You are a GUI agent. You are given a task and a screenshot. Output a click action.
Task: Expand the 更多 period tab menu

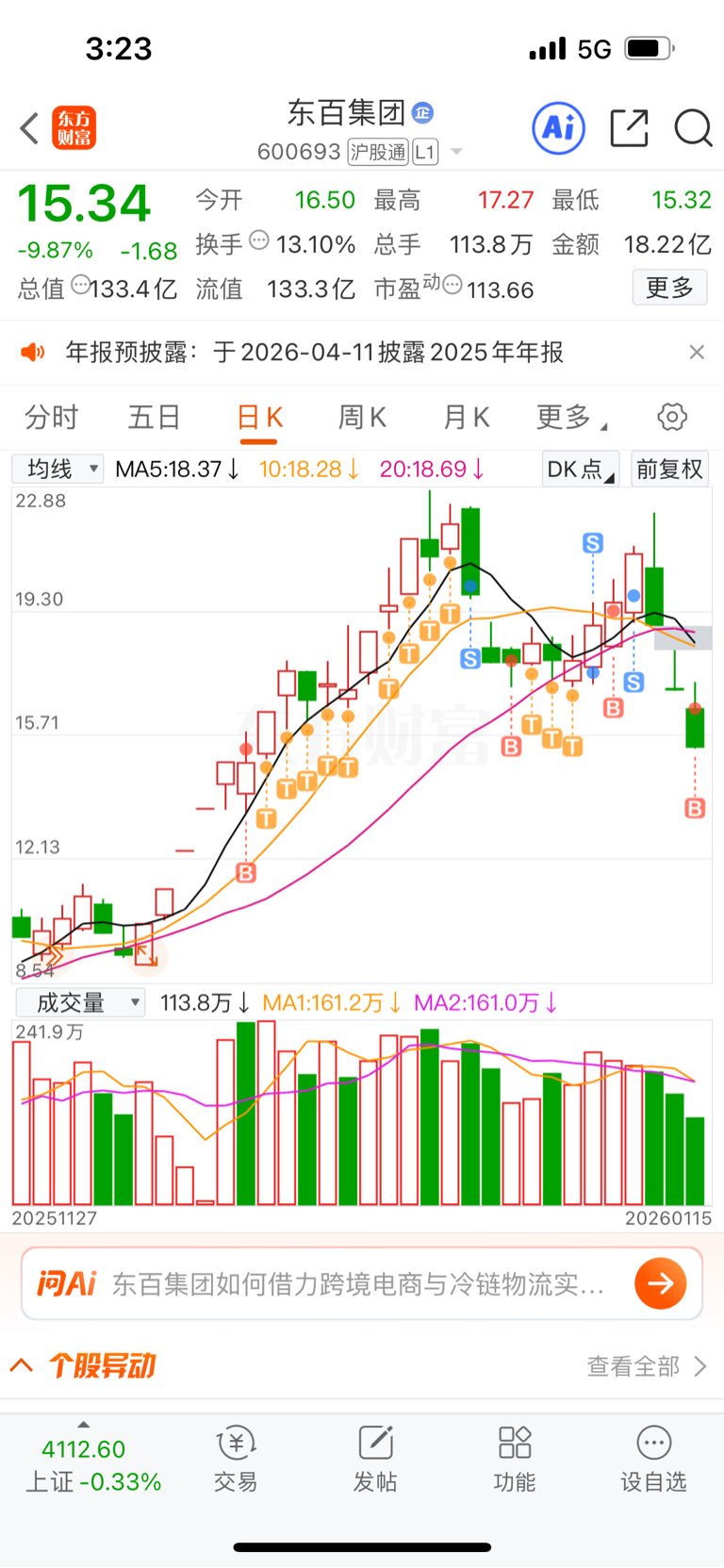[571, 417]
